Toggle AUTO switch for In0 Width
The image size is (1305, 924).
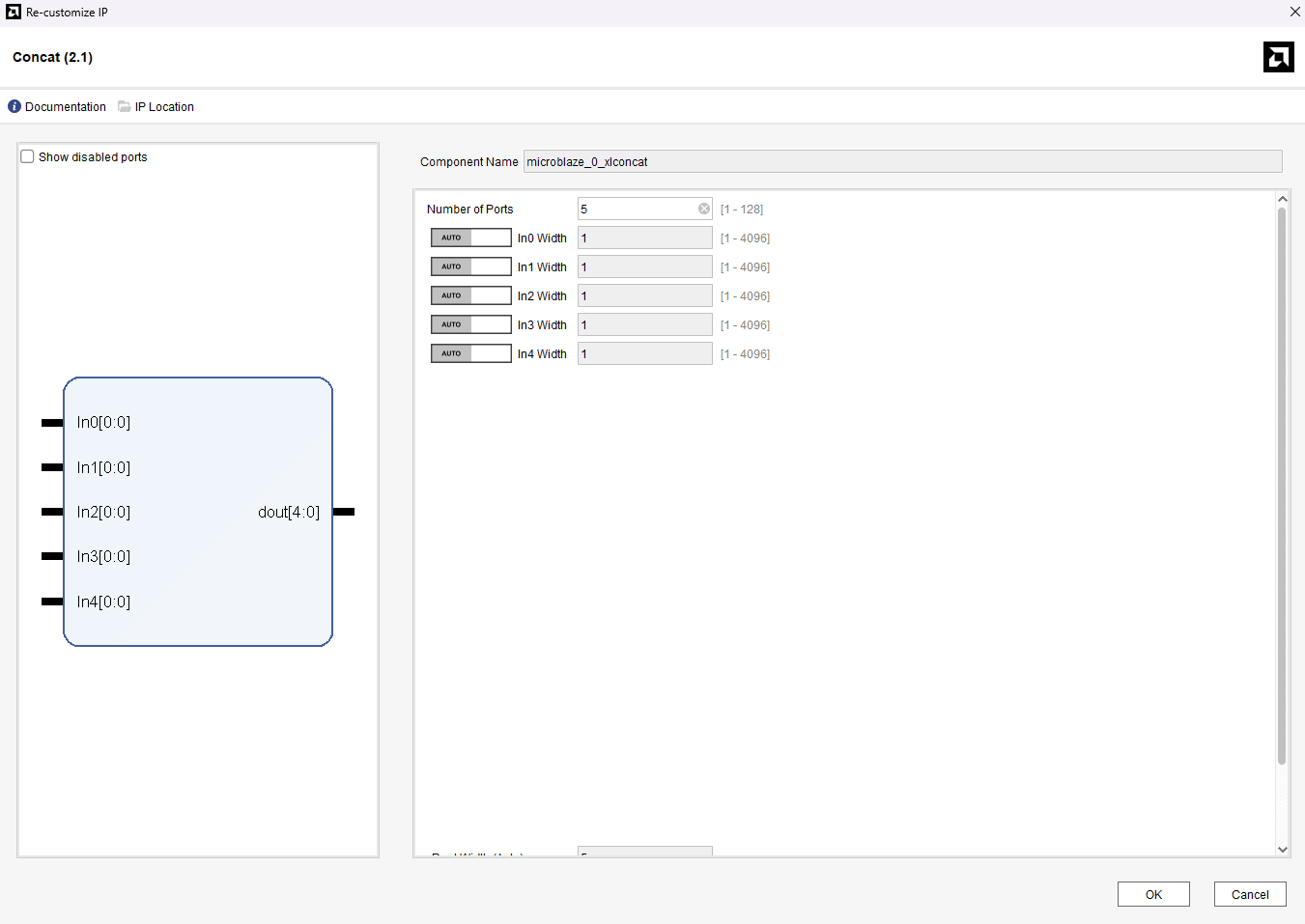[x=470, y=238]
